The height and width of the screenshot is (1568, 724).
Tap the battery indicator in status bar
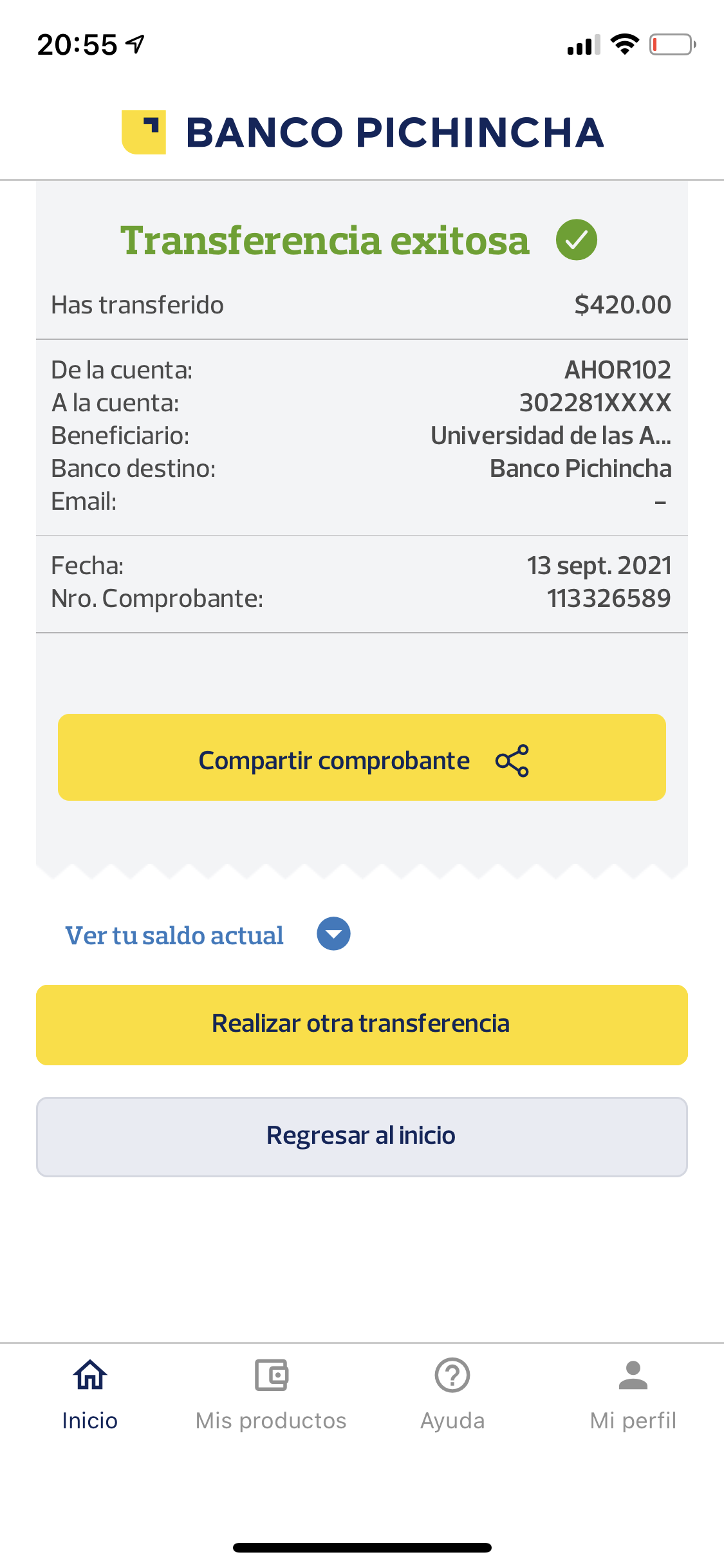(672, 45)
